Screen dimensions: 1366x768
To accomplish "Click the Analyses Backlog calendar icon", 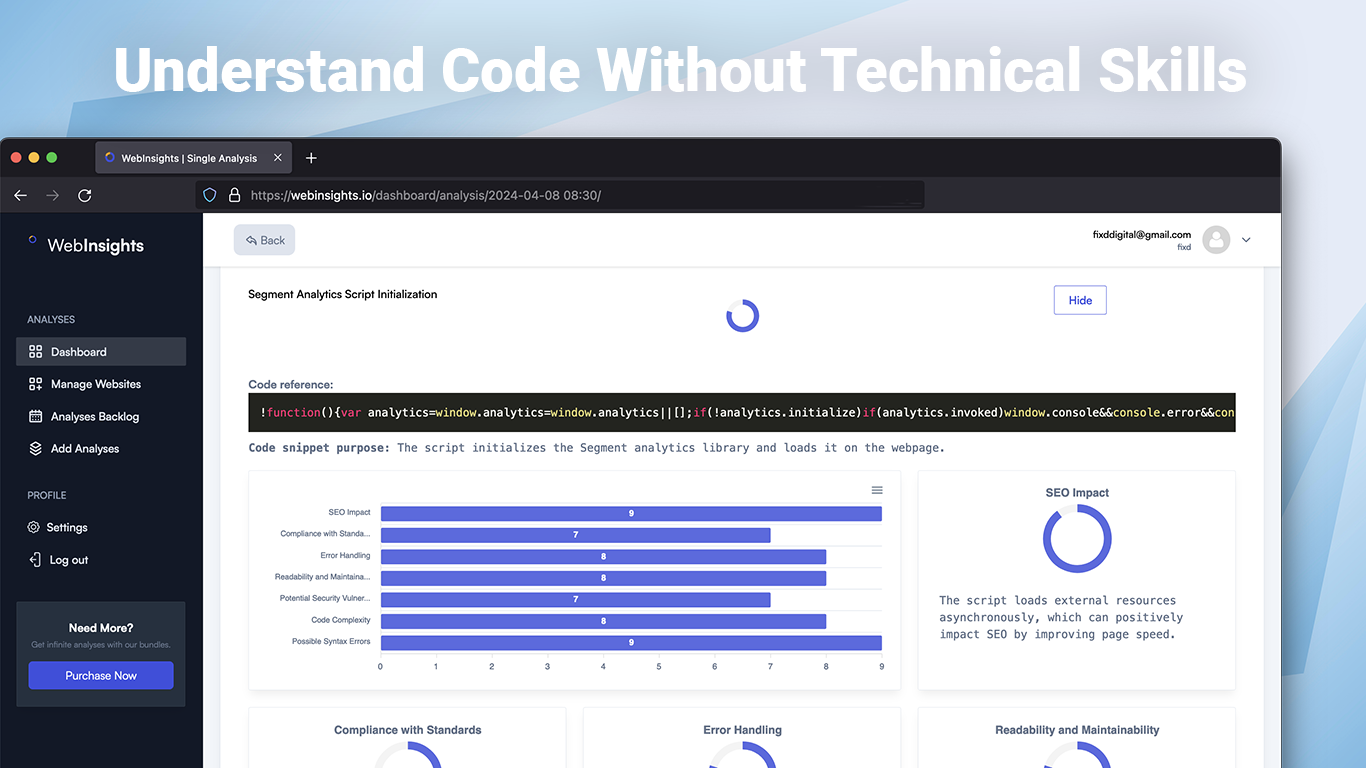I will point(35,416).
